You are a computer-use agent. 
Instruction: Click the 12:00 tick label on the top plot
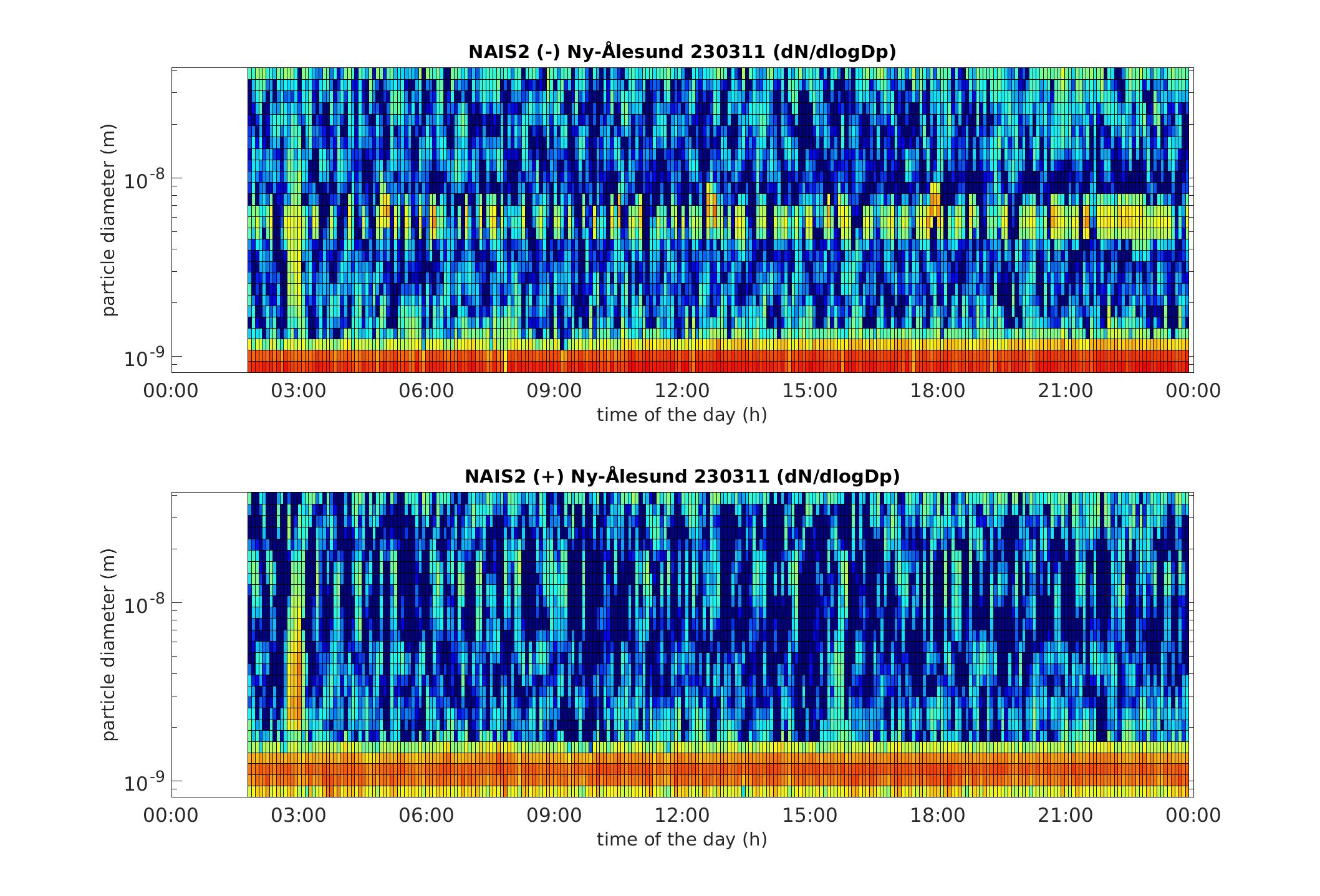click(682, 391)
